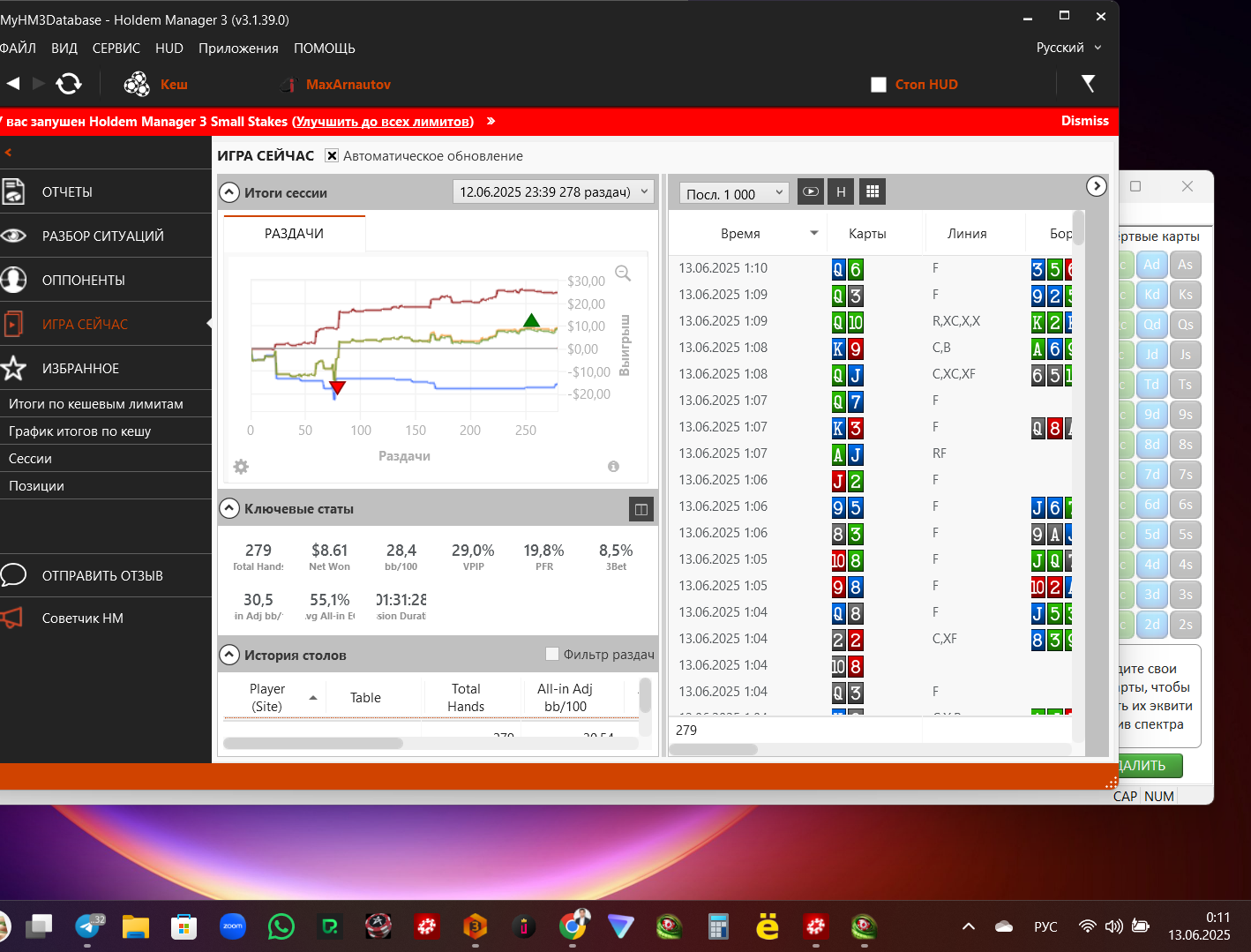Select РАЗДАЧИ tab
Image resolution: width=1251 pixels, height=952 pixels.
294,233
